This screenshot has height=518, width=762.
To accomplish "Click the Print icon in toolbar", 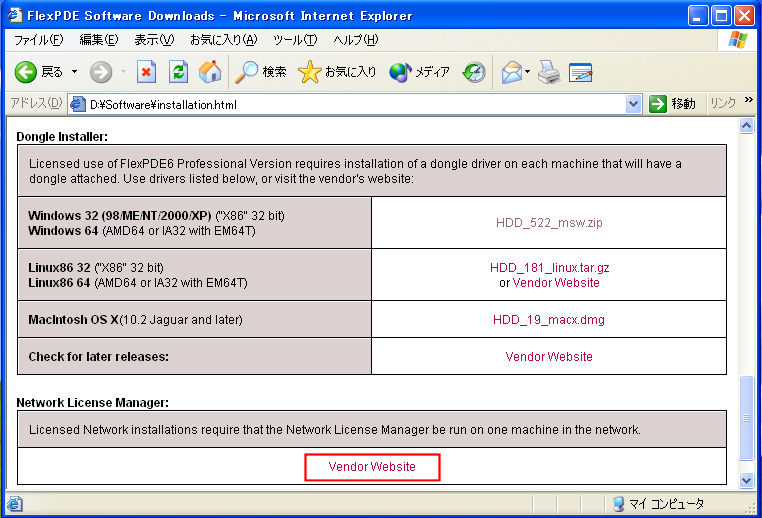I will pos(548,72).
